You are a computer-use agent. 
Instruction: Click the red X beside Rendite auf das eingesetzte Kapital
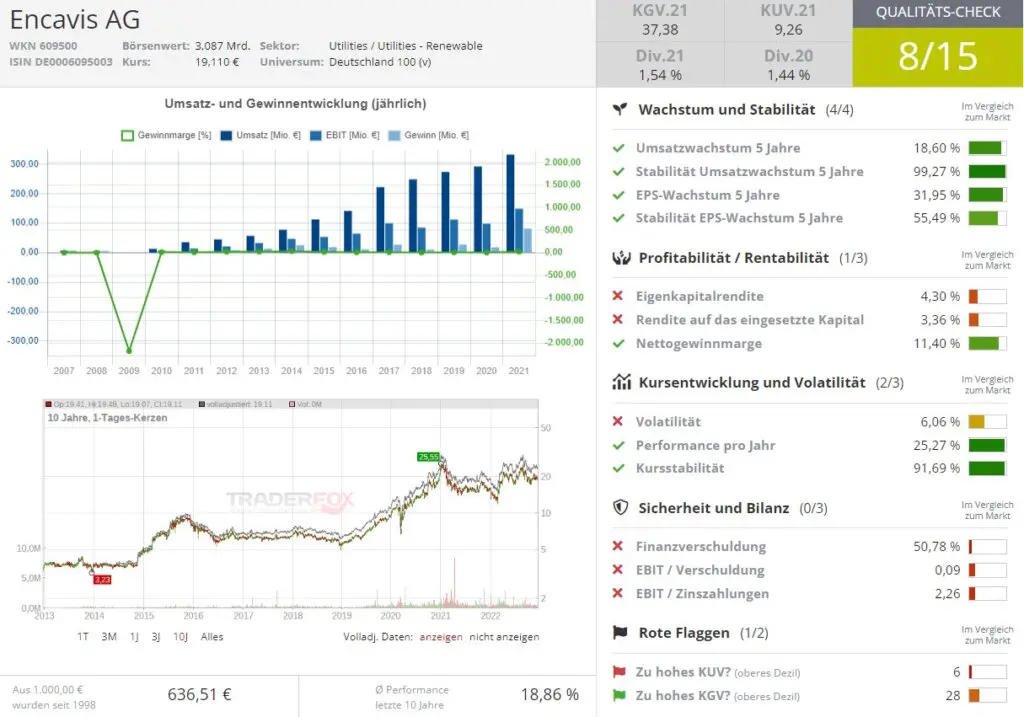(x=618, y=319)
